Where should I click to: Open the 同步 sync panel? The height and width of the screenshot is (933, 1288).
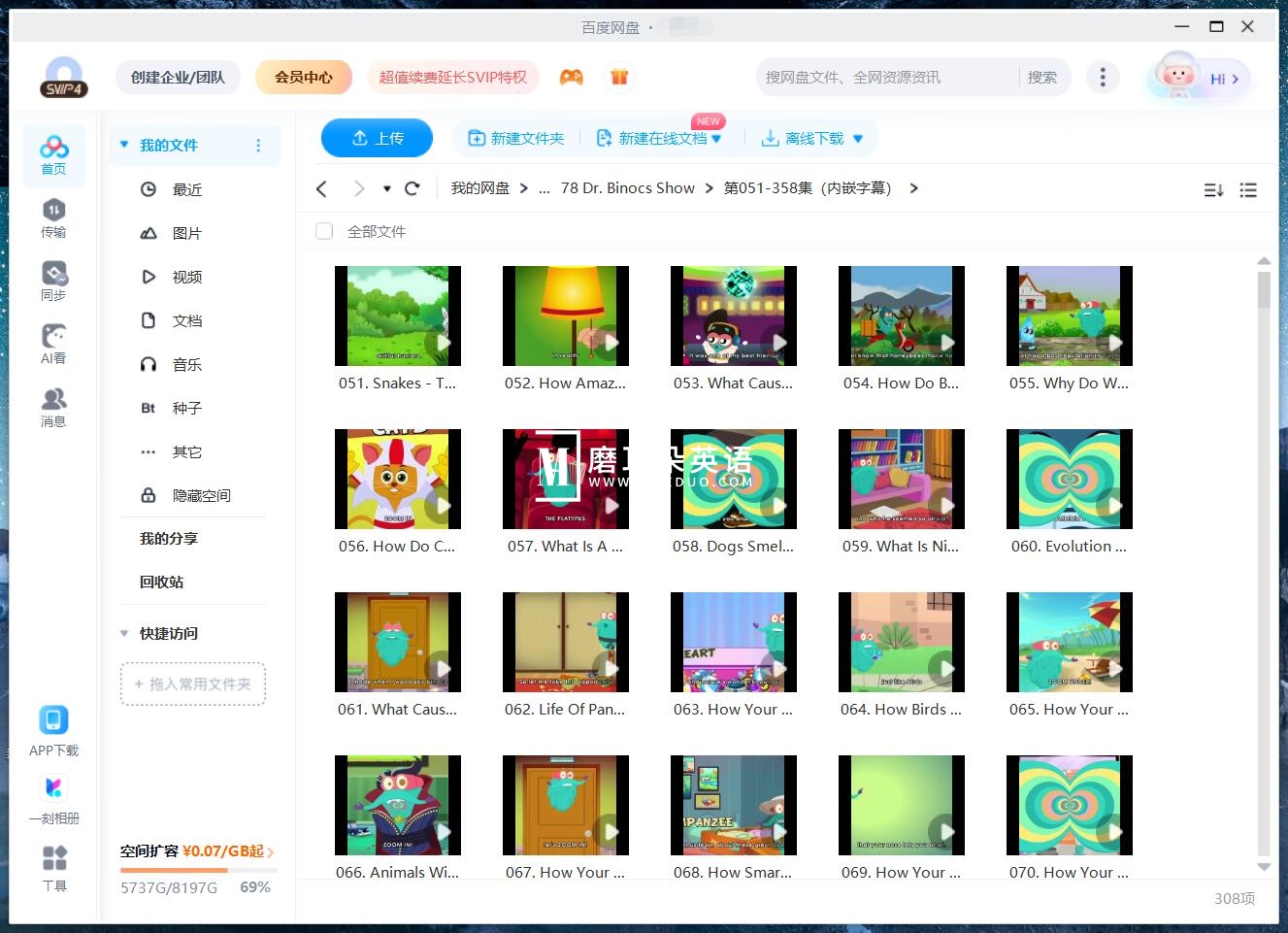[53, 282]
